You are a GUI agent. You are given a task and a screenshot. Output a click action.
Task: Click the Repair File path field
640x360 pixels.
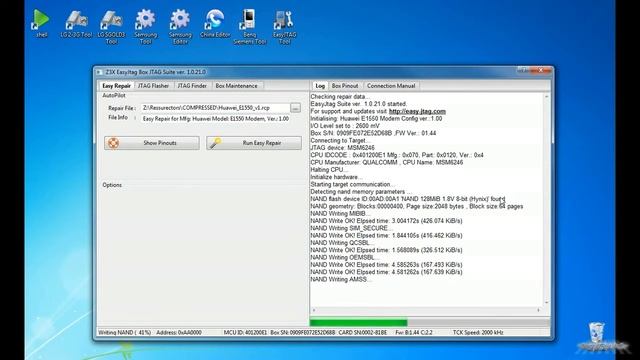(215, 108)
